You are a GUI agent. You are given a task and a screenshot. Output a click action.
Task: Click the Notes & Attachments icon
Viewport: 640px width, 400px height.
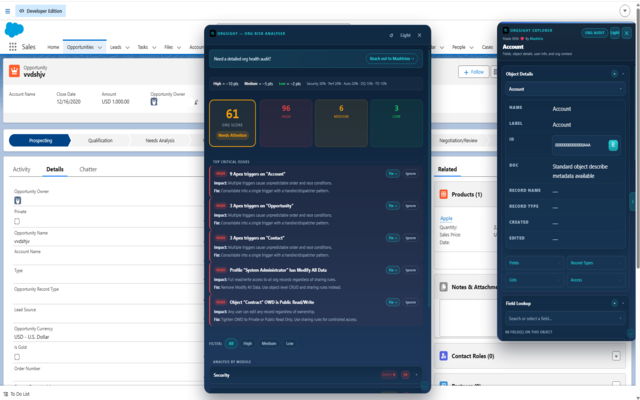[443, 287]
